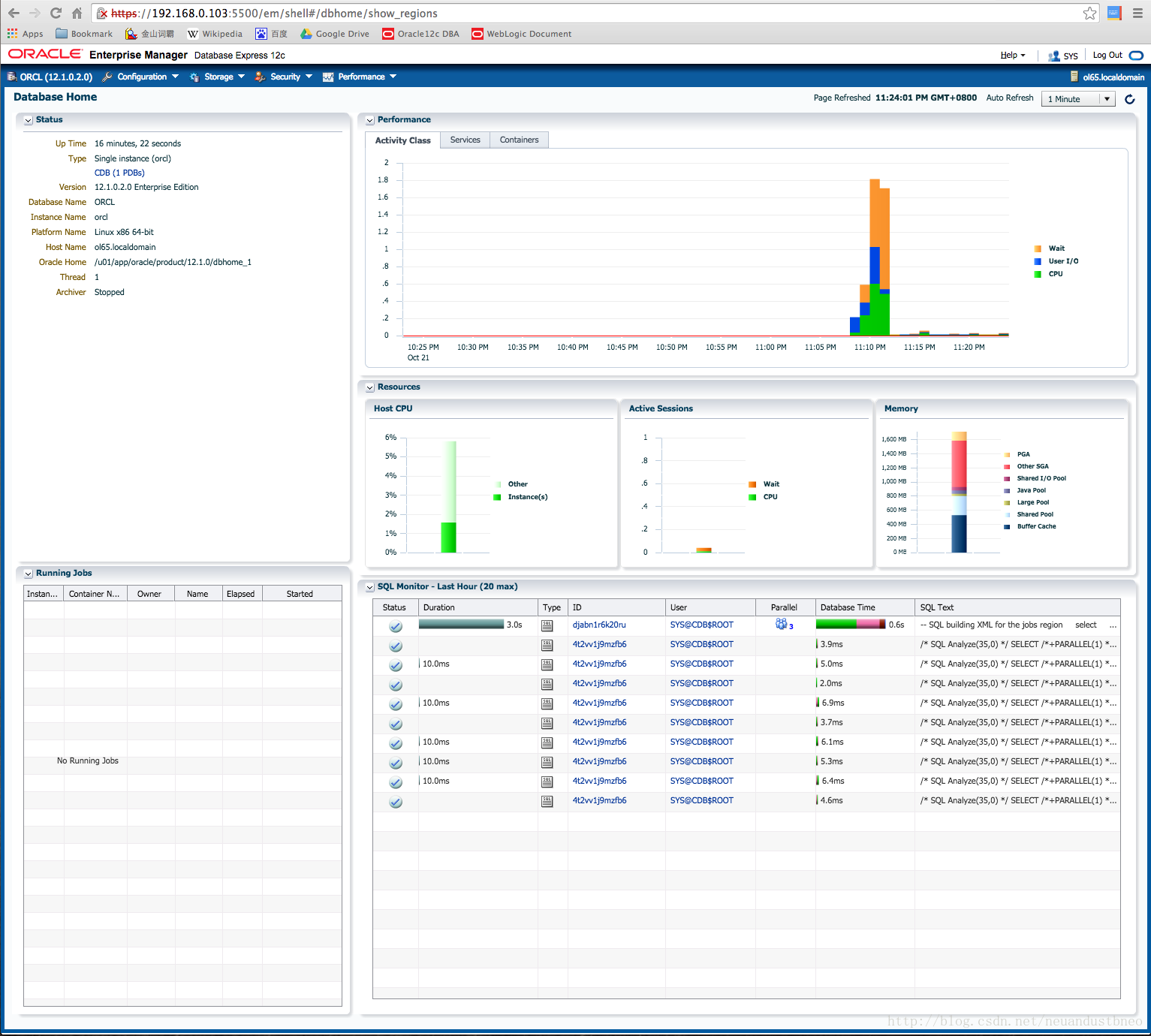Screen dimensions: 1151x1036
Task: Collapse the Running Jobs section
Action: [29, 574]
